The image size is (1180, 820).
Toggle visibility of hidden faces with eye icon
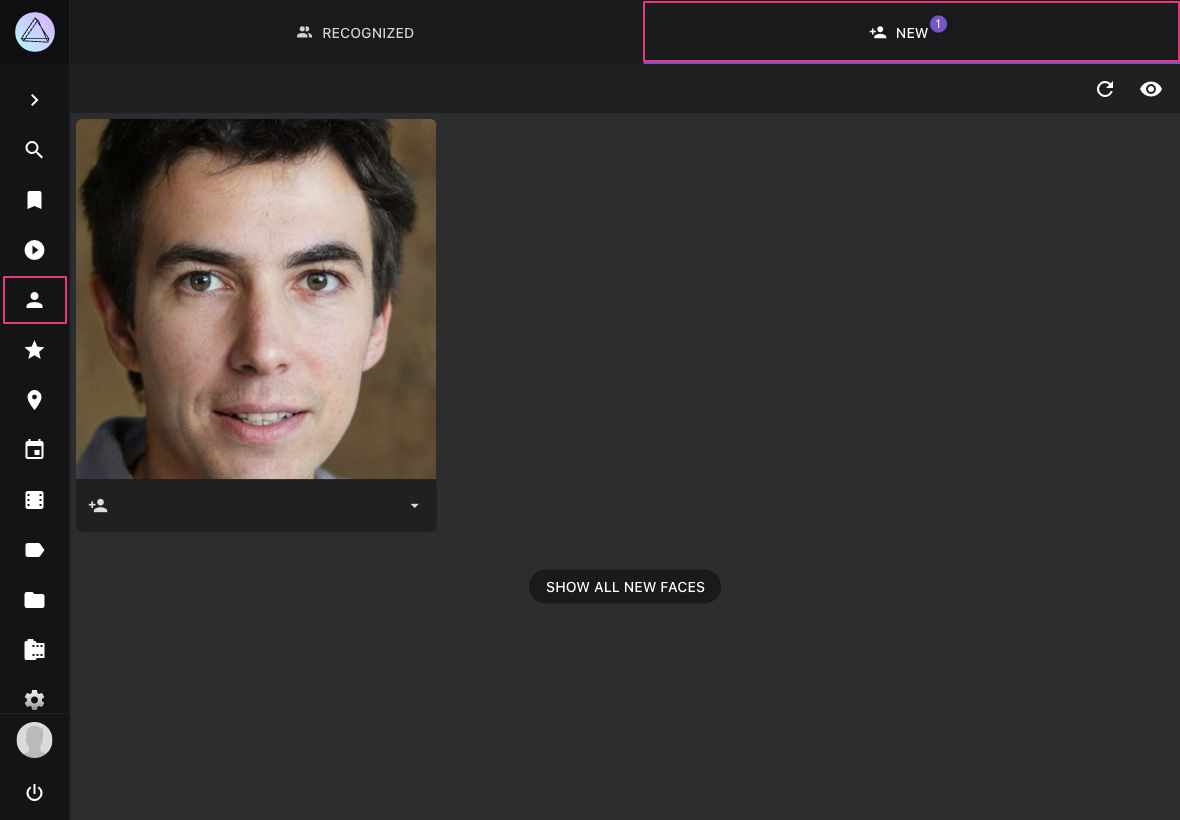tap(1151, 89)
